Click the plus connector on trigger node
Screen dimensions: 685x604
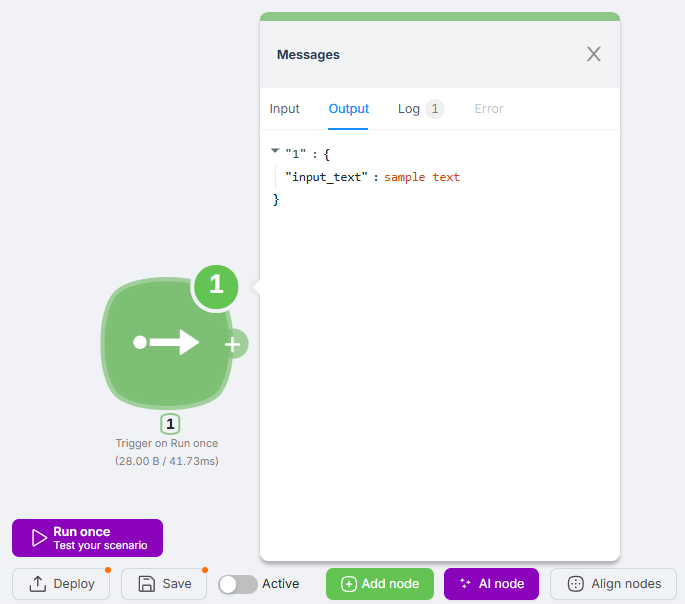coord(233,344)
